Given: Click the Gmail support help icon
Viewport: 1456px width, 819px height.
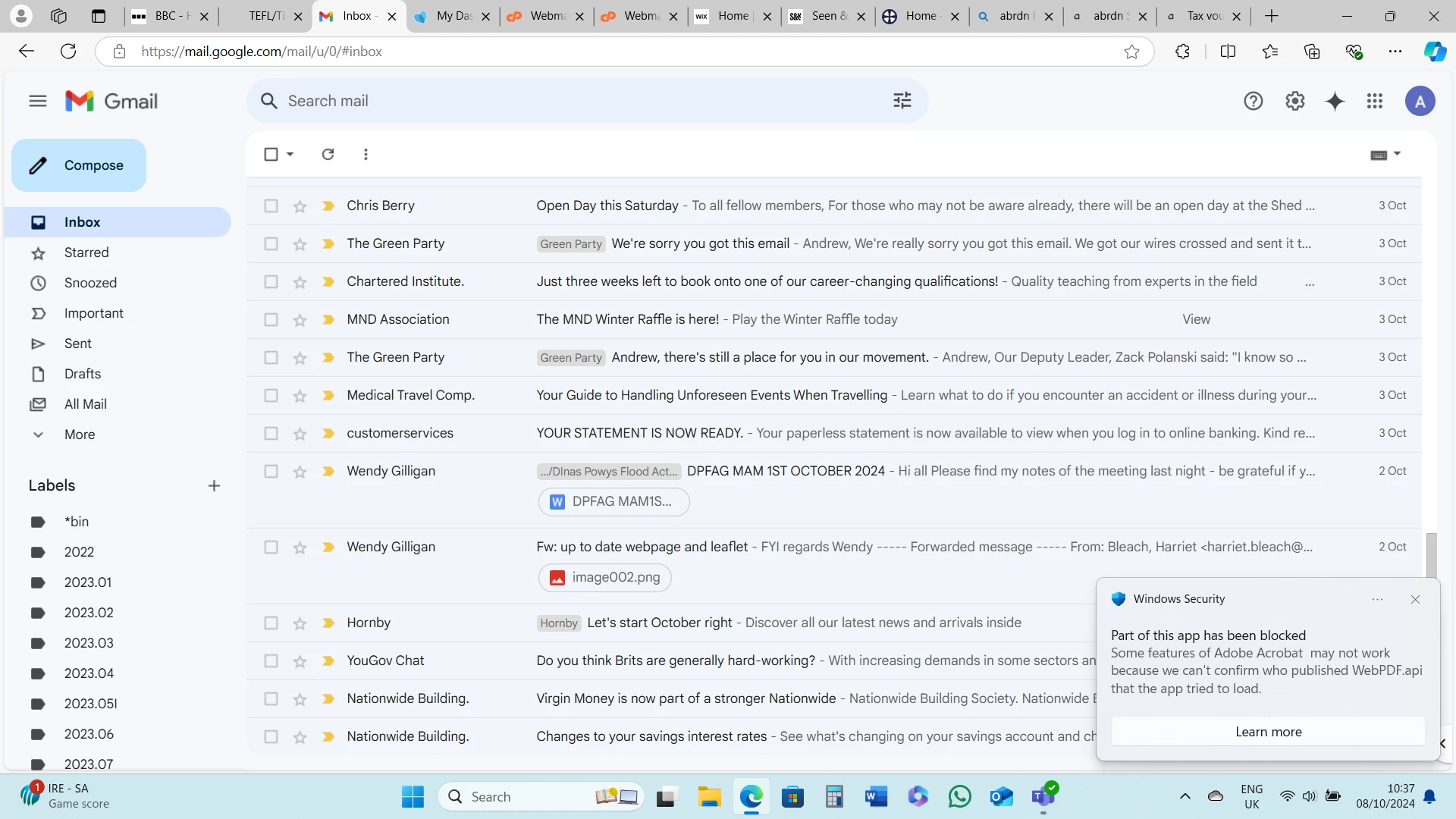Looking at the screenshot, I should pos(1253,101).
